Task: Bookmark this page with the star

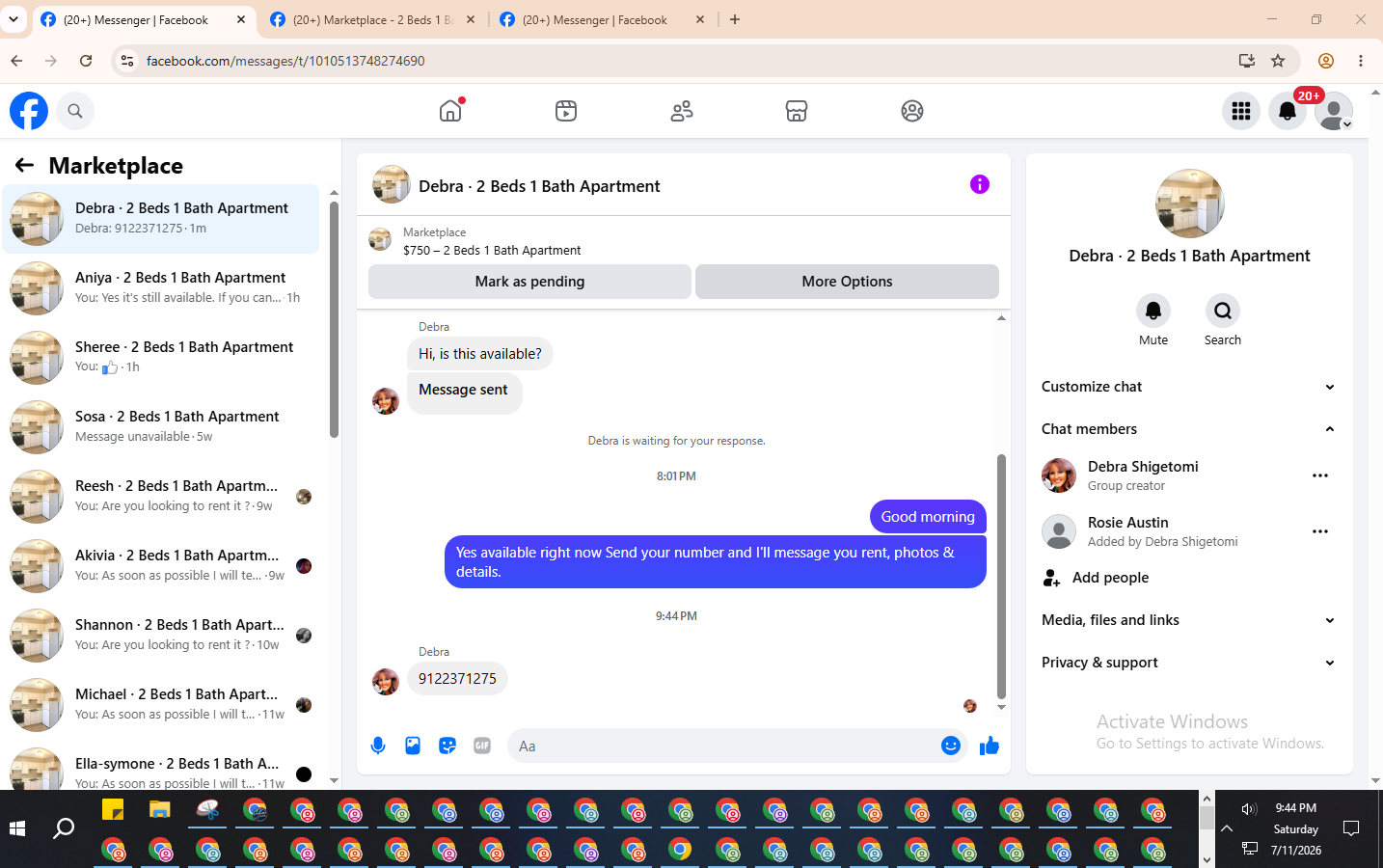Action: 1278,61
